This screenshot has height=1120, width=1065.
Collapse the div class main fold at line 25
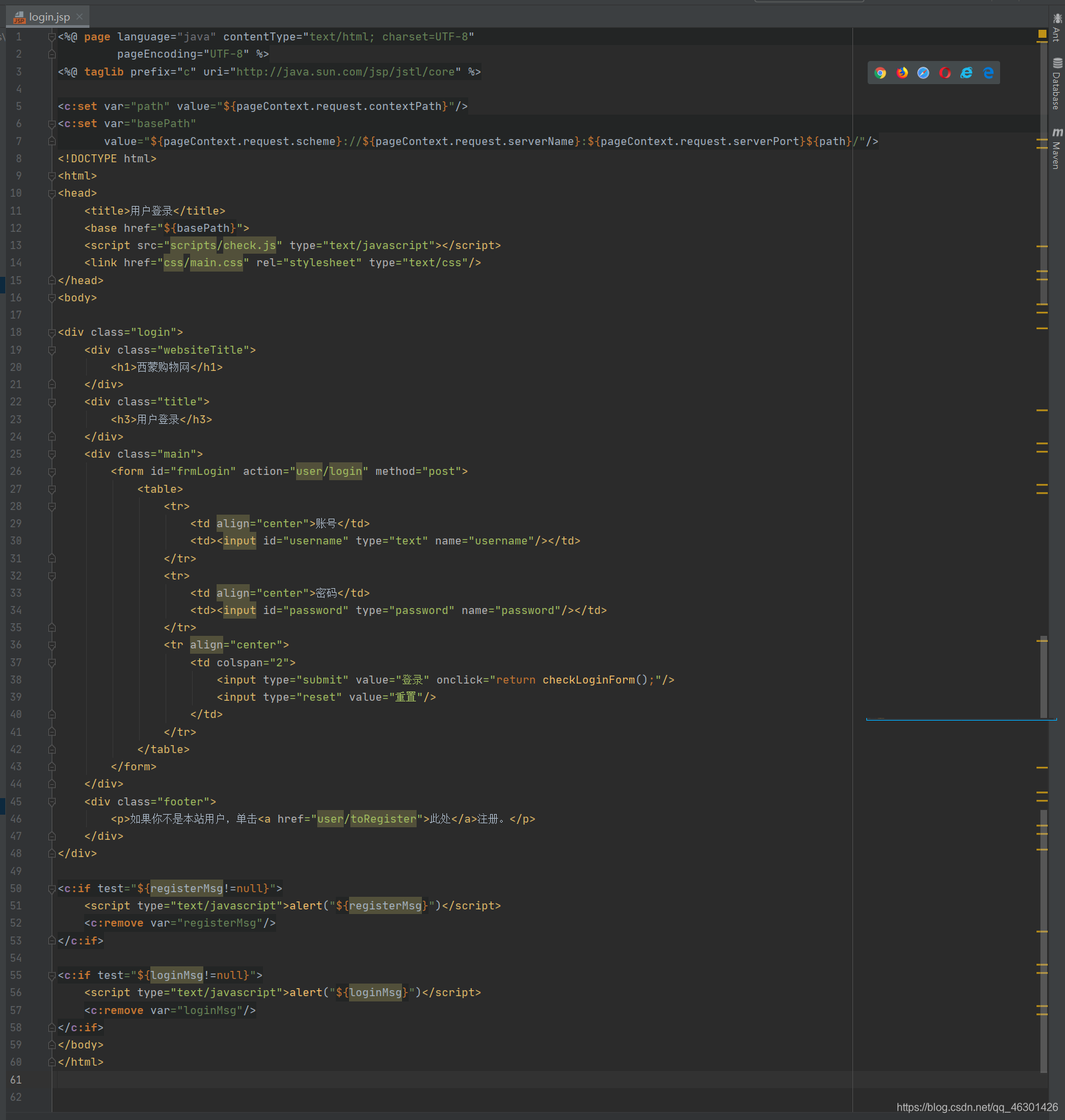coord(52,454)
